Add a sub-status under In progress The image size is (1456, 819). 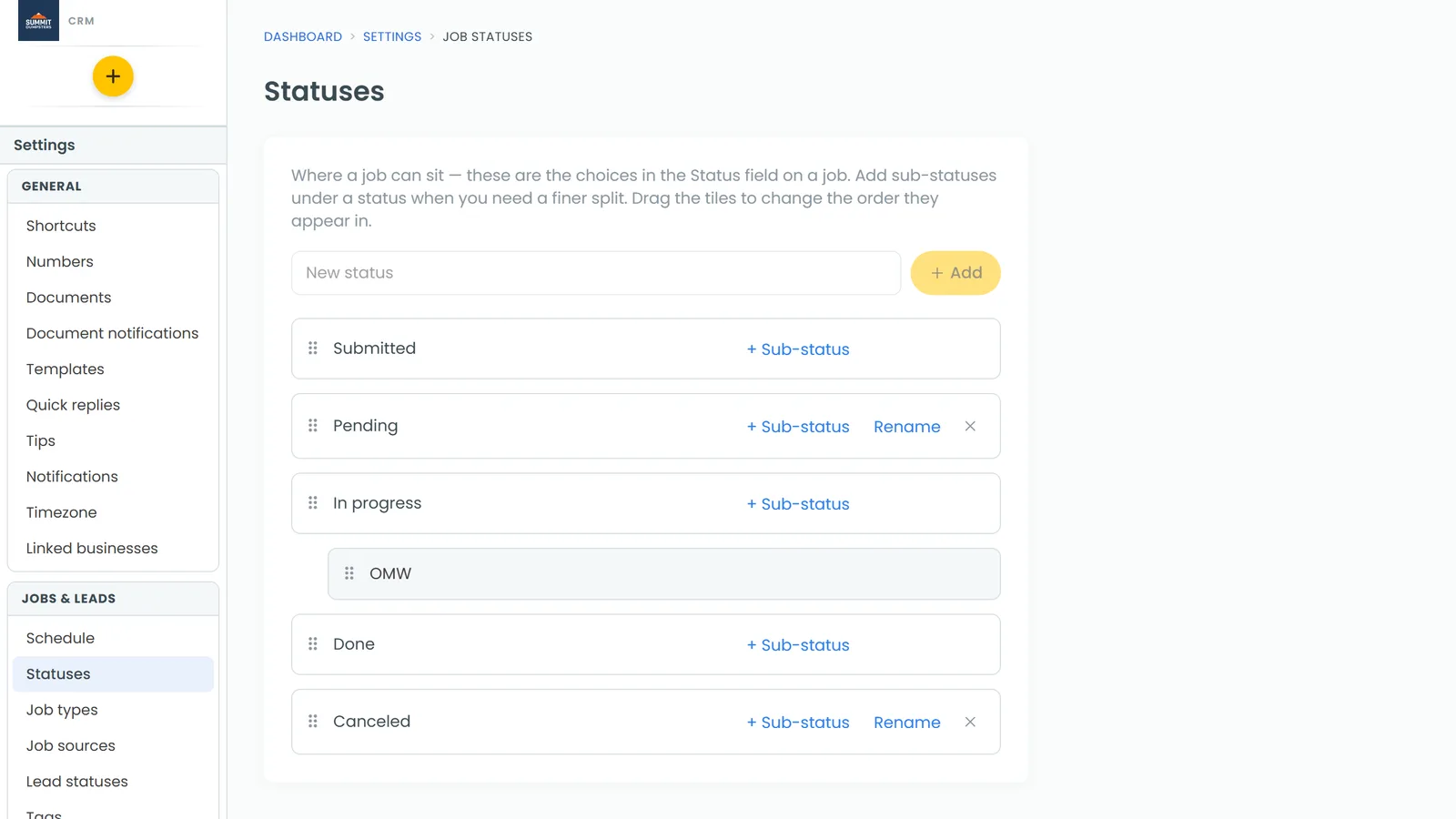point(798,504)
